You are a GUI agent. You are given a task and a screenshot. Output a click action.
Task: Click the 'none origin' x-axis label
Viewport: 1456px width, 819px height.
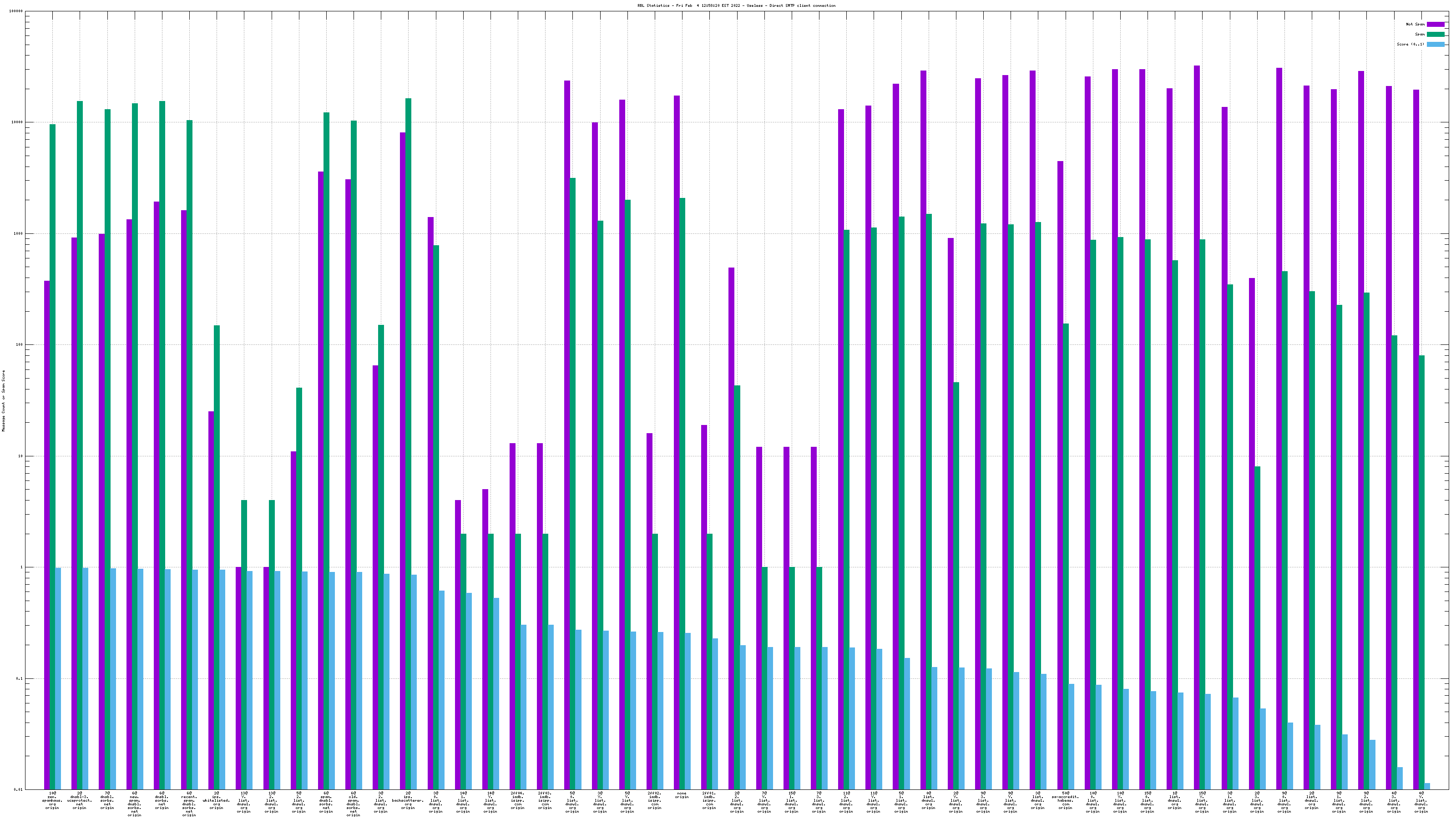(x=682, y=795)
